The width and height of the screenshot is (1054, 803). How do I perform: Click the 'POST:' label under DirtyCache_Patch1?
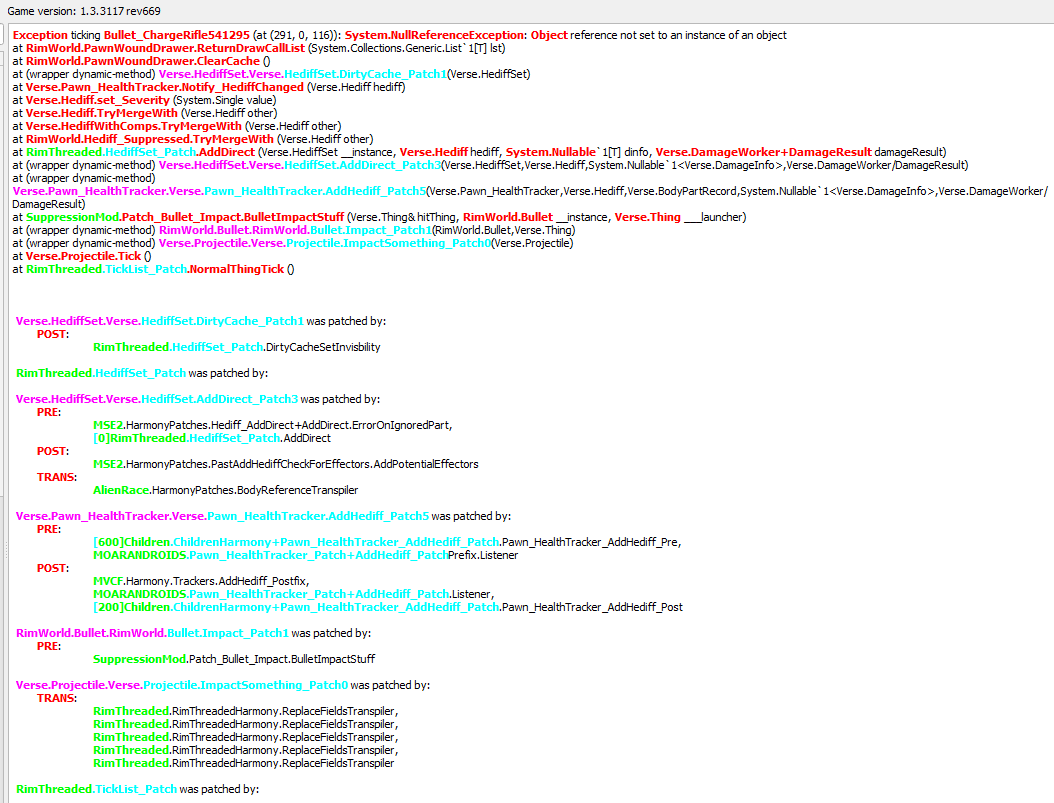coord(53,335)
